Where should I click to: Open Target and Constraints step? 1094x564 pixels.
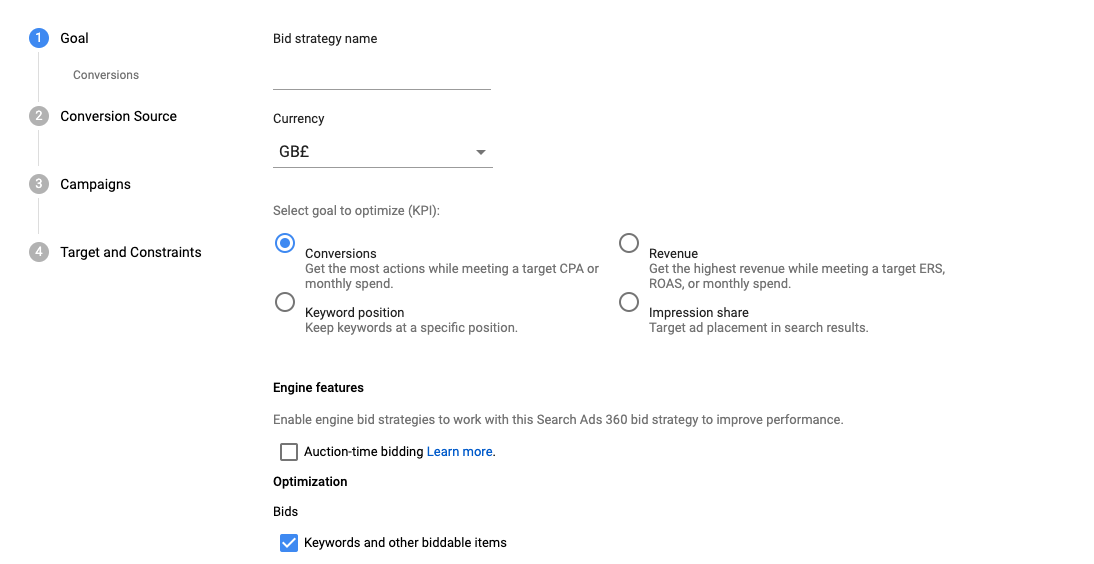[x=130, y=252]
